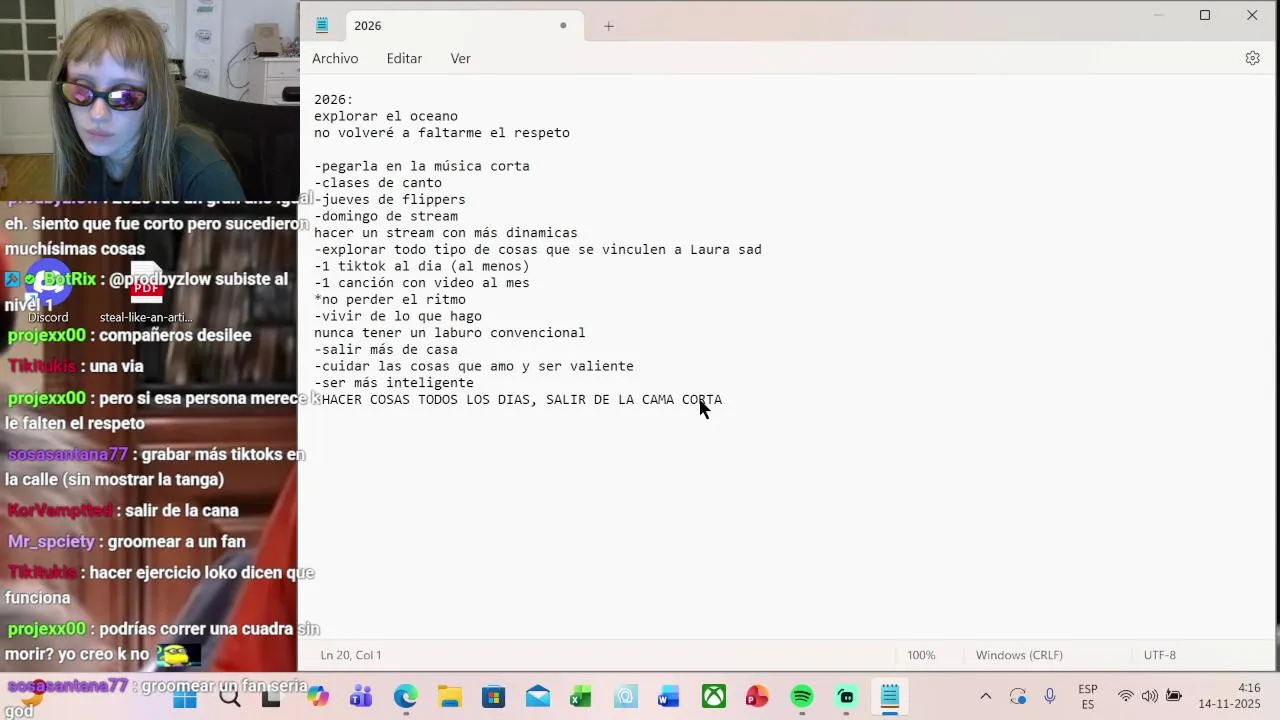Click the 100% zoom level in status bar
The image size is (1280, 720).
click(921, 655)
